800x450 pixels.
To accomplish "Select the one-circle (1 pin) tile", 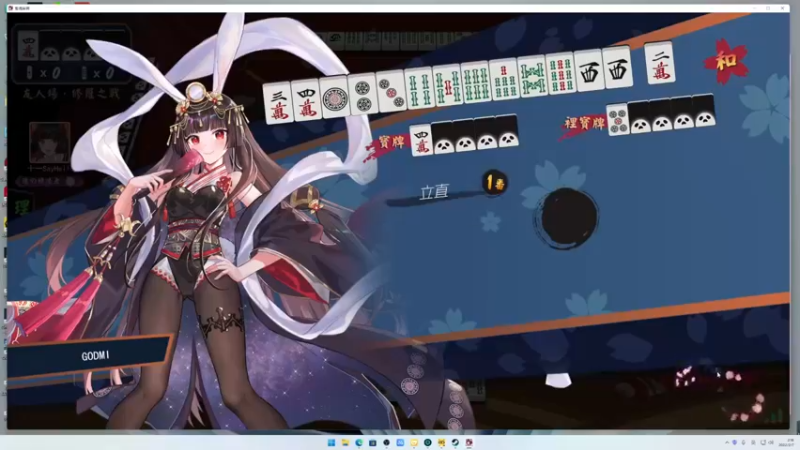I will (335, 97).
